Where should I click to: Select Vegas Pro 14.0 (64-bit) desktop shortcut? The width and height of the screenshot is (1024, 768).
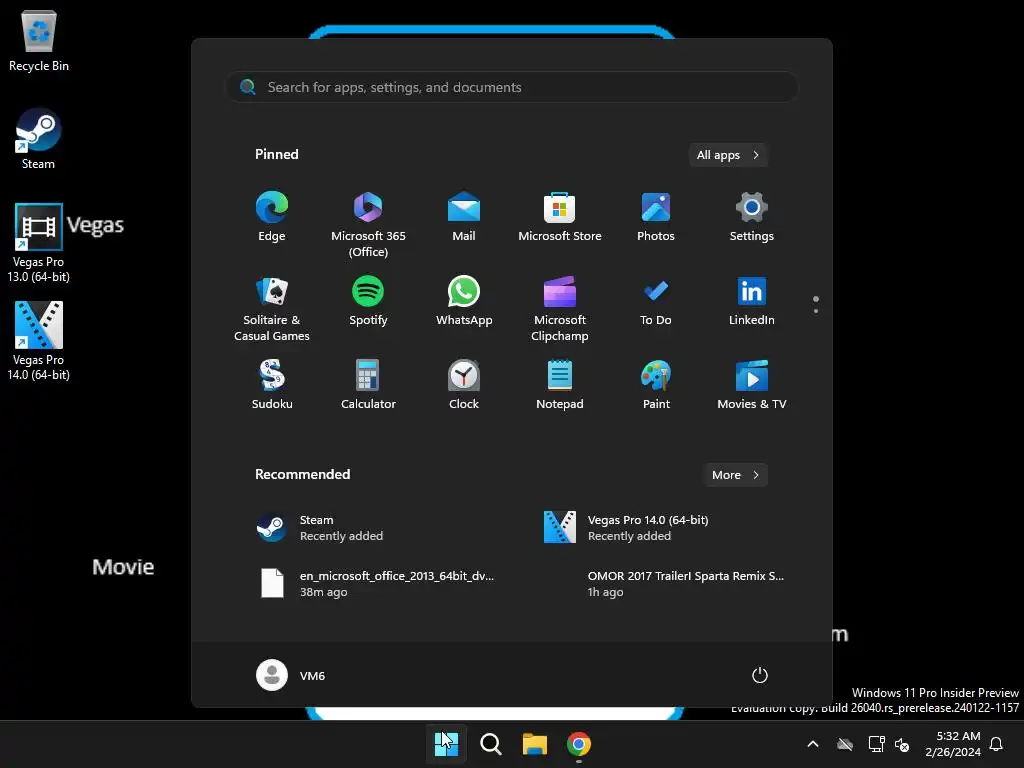(x=39, y=341)
